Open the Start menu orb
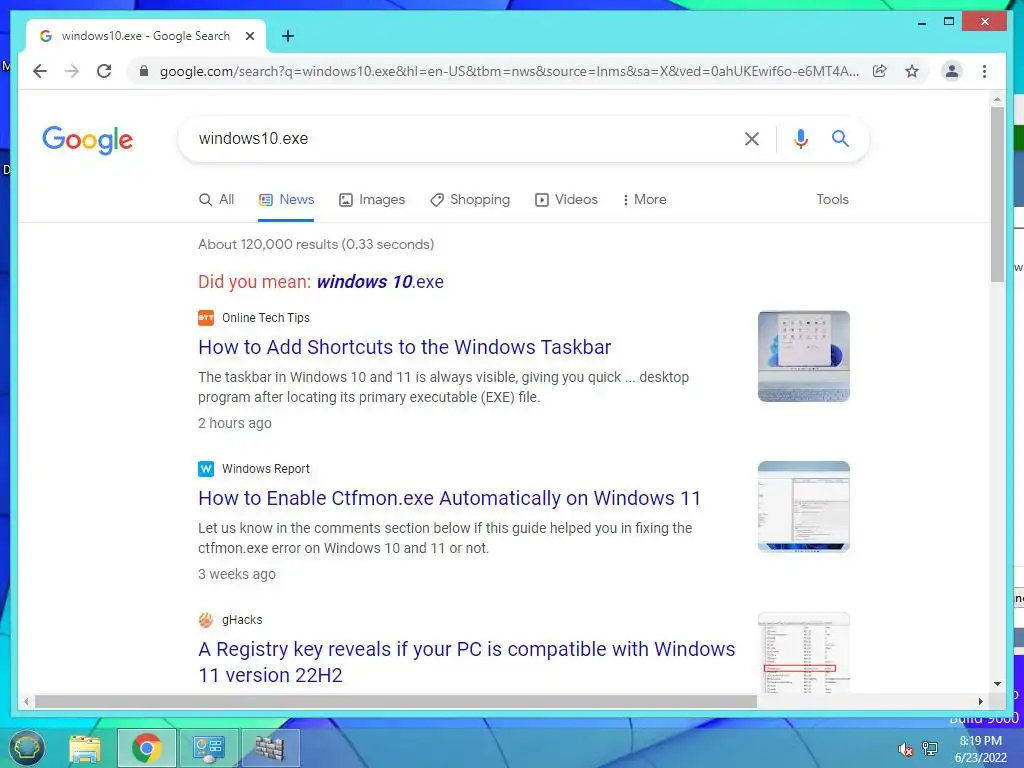Screen dimensions: 1024x768 27,748
